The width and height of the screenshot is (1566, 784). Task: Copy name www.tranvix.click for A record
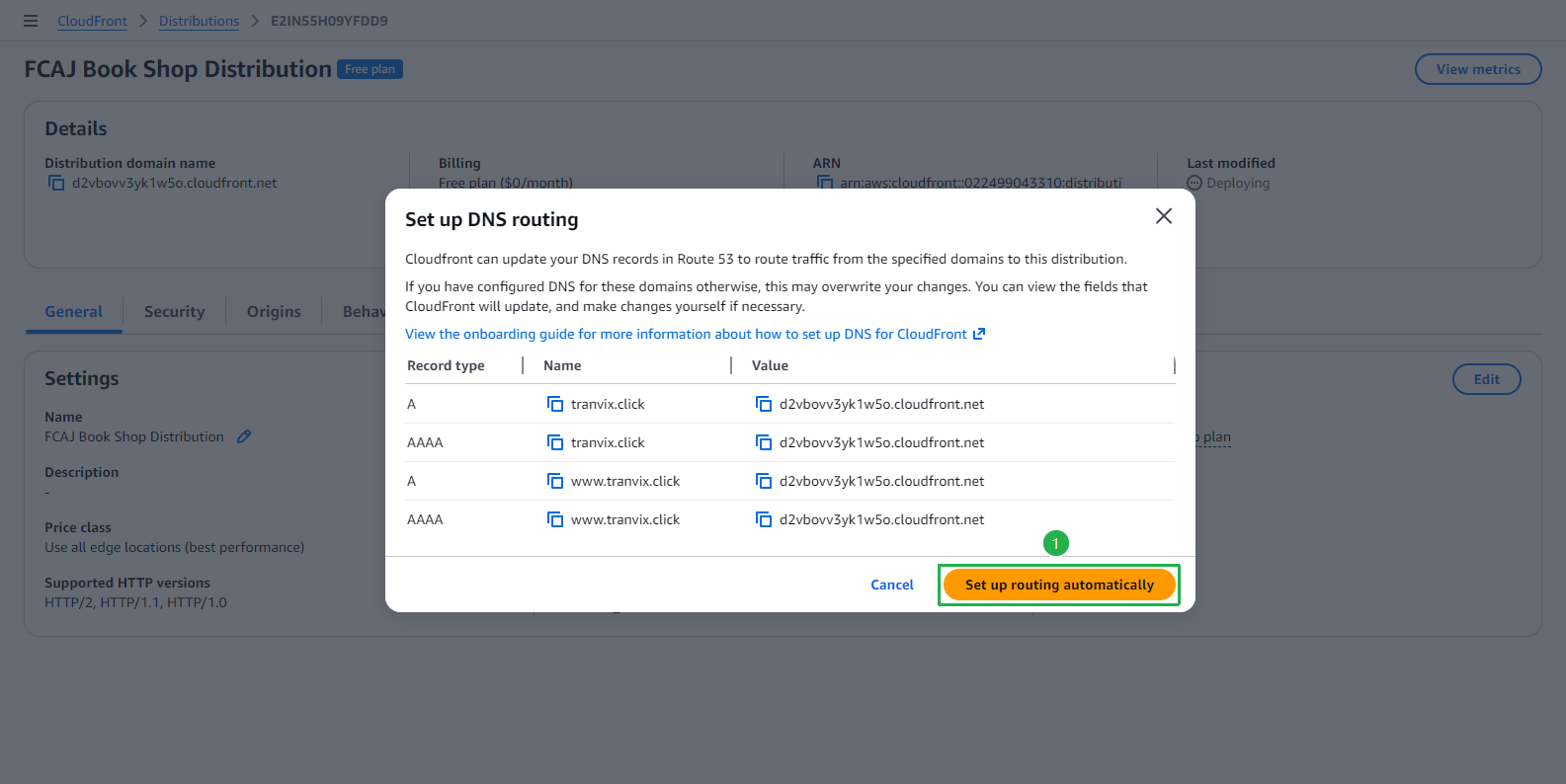pyautogui.click(x=555, y=481)
